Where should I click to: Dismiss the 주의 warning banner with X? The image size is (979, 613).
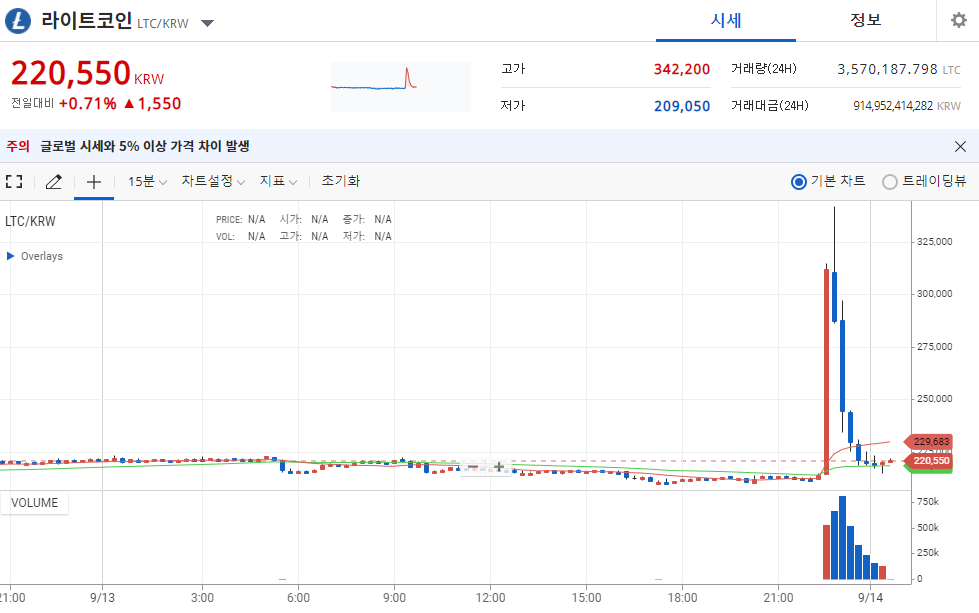click(960, 146)
